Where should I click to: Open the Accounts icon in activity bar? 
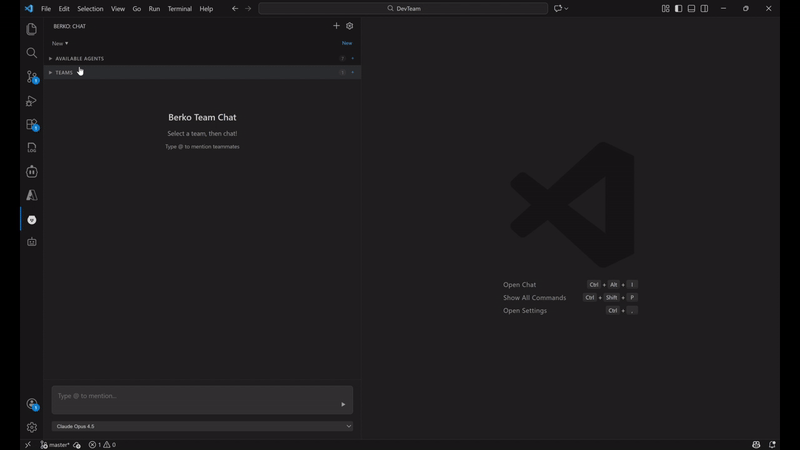click(32, 404)
